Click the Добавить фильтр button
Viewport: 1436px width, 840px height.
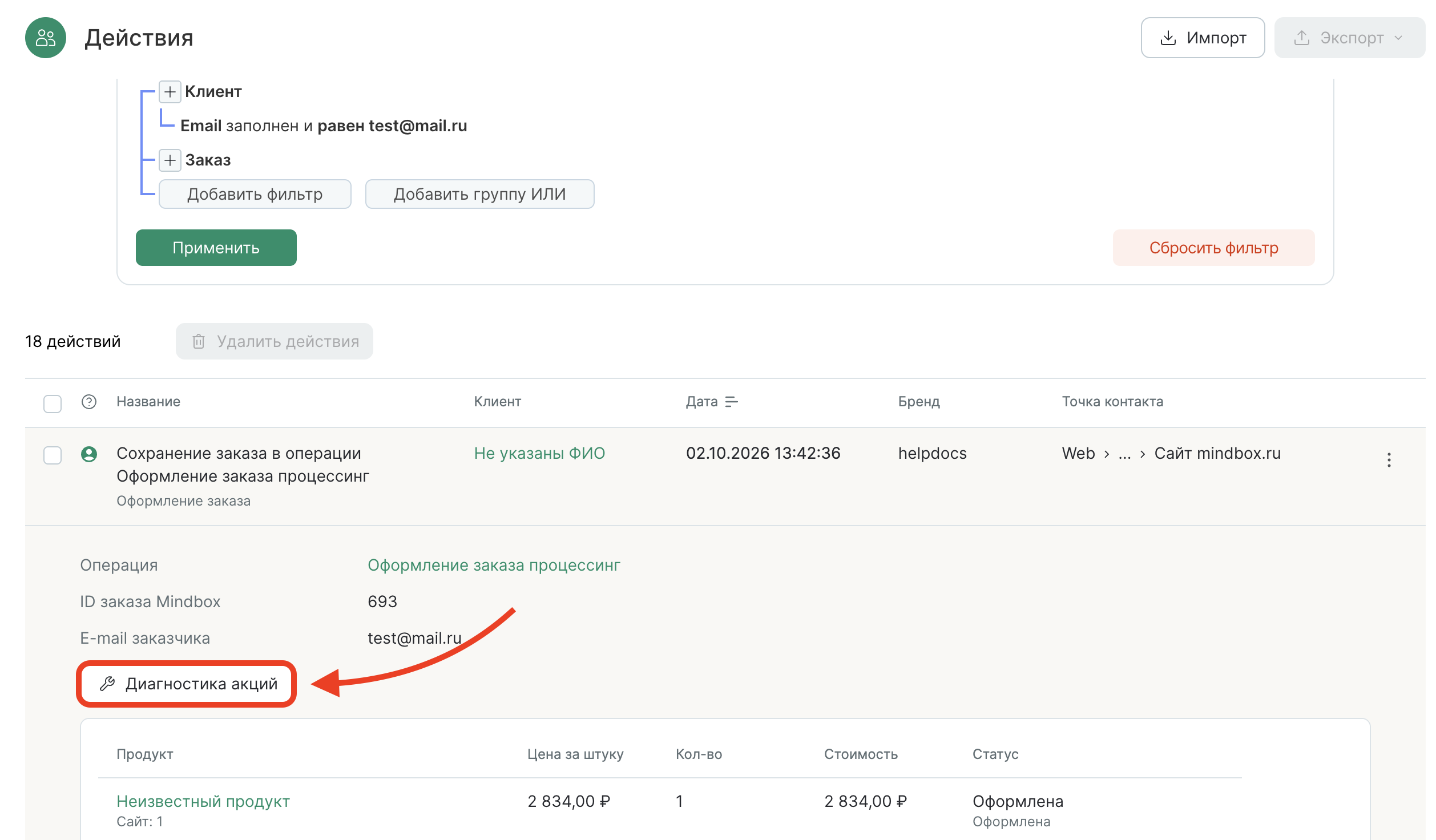(255, 194)
